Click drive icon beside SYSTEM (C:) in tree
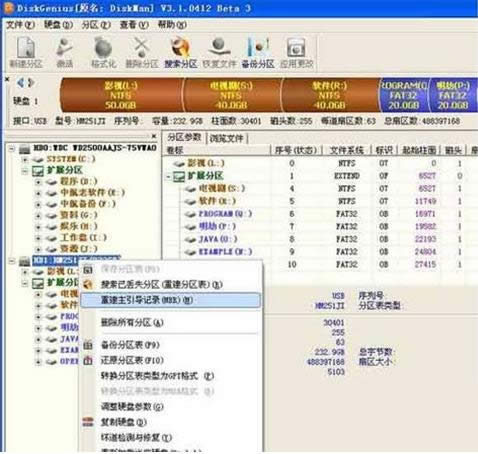Viewport: 478px width, 454px height. point(38,159)
